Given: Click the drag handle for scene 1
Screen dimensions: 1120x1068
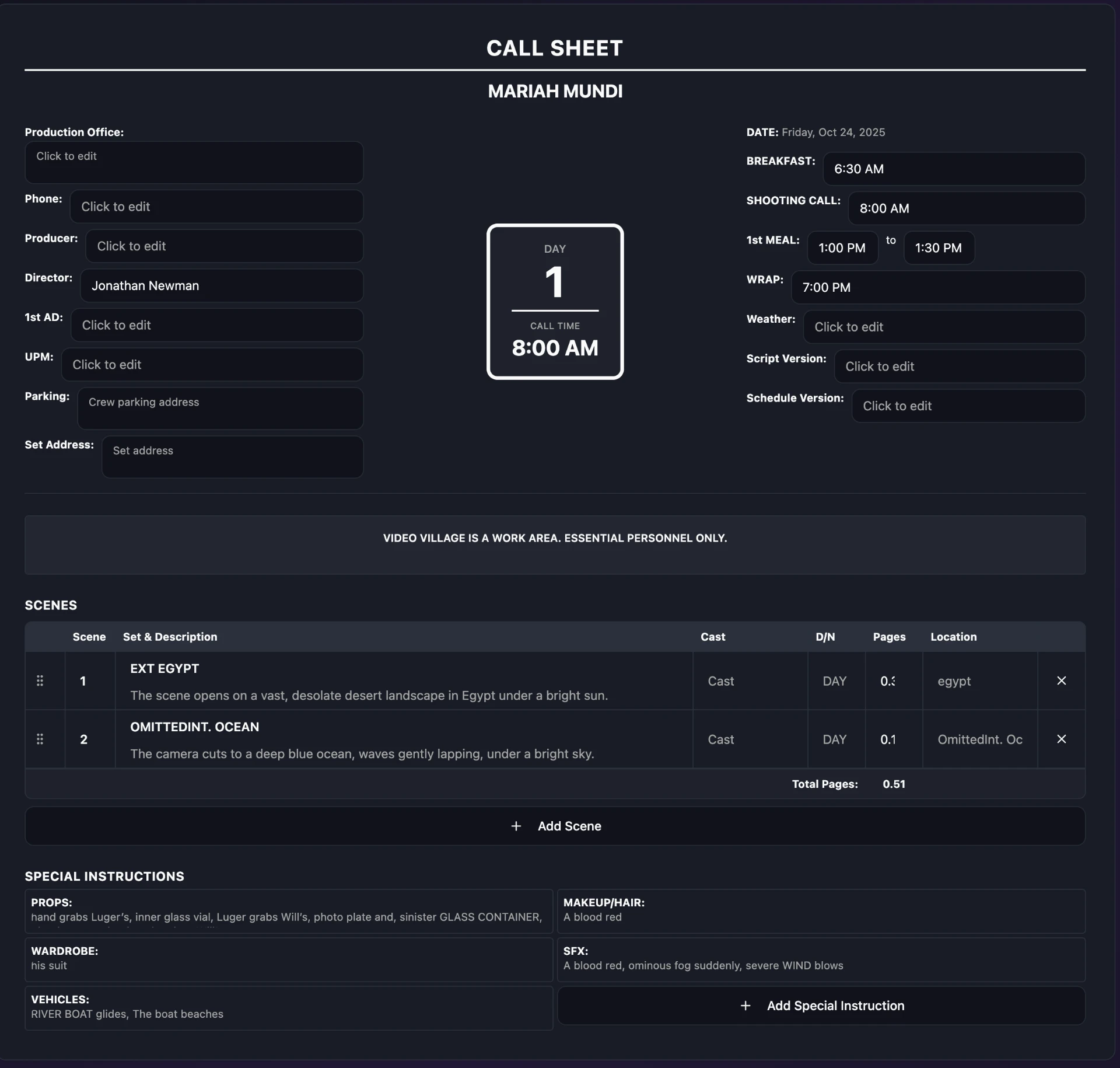Looking at the screenshot, I should pyautogui.click(x=40, y=680).
